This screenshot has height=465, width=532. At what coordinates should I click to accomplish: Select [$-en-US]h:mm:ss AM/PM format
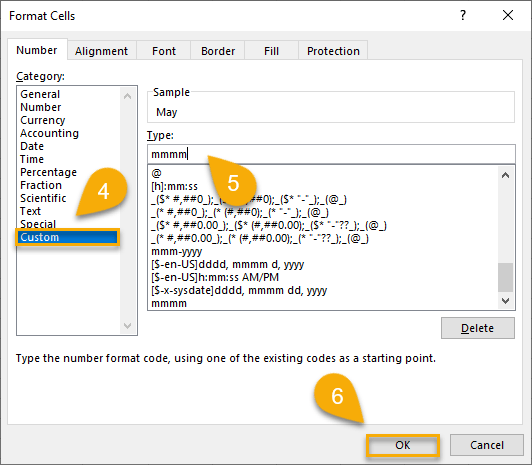click(215, 277)
